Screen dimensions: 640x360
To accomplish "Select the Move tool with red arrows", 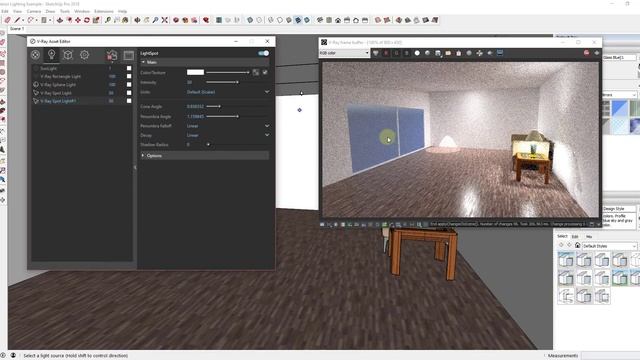I will [x=78, y=20].
